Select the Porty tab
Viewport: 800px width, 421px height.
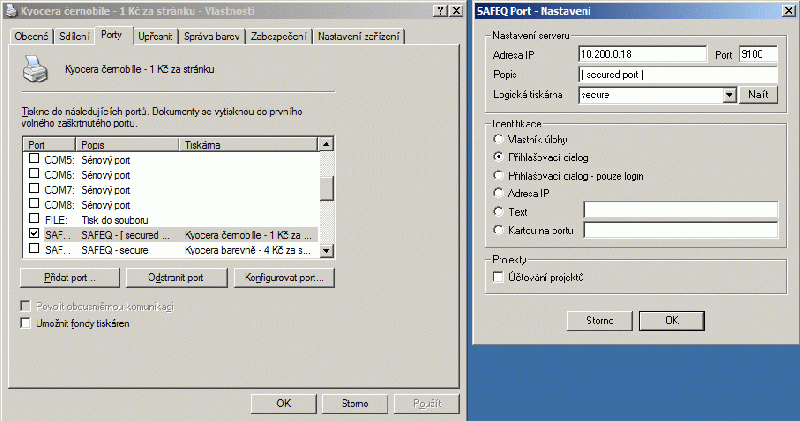(112, 35)
